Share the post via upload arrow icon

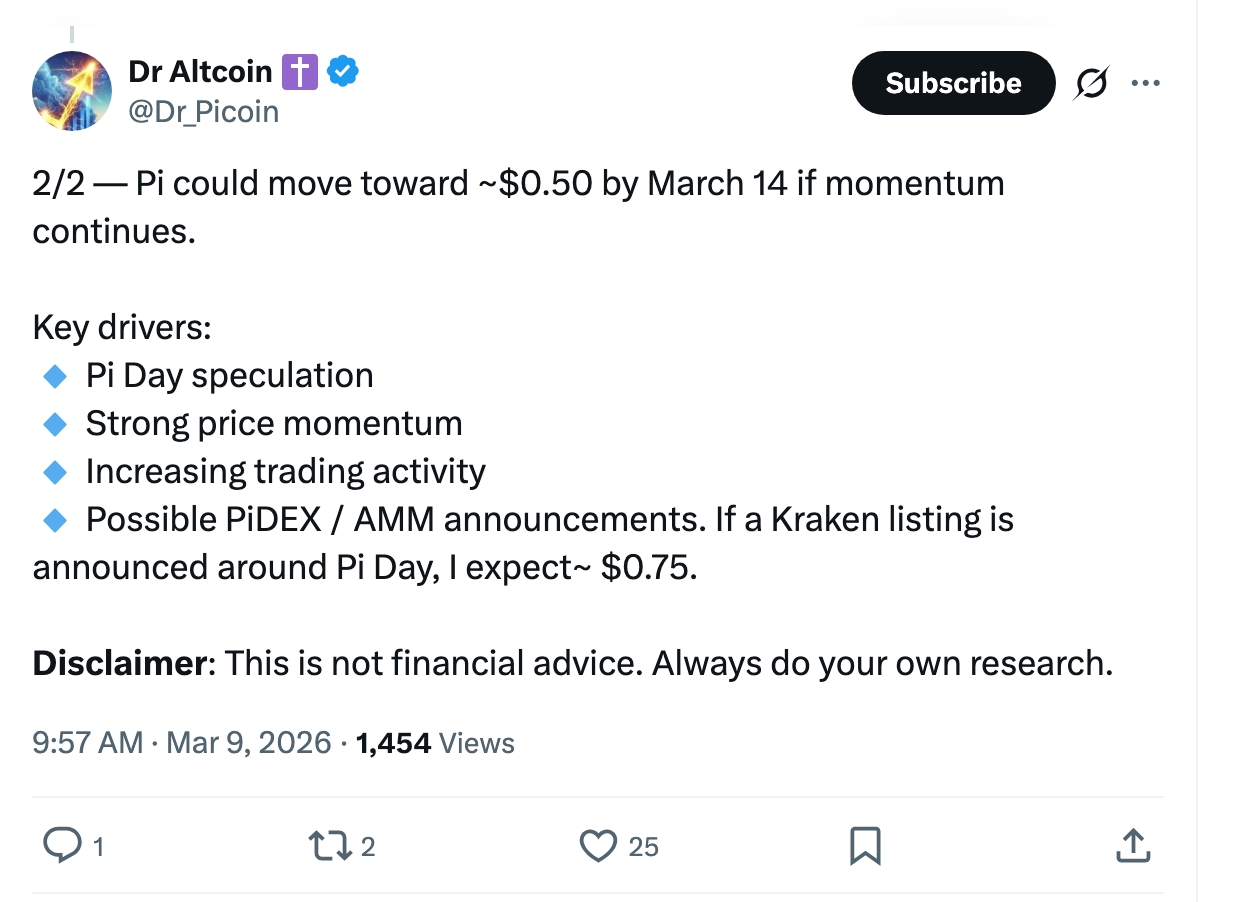pyautogui.click(x=1131, y=846)
